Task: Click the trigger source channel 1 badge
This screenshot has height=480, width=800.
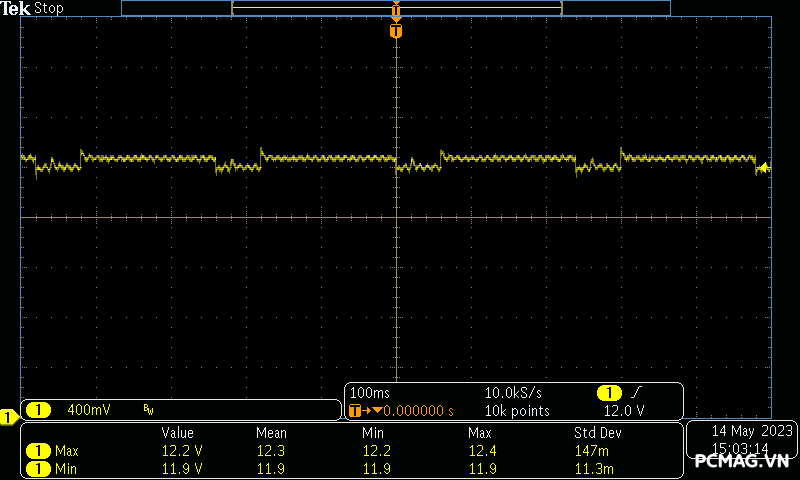Action: [608, 393]
